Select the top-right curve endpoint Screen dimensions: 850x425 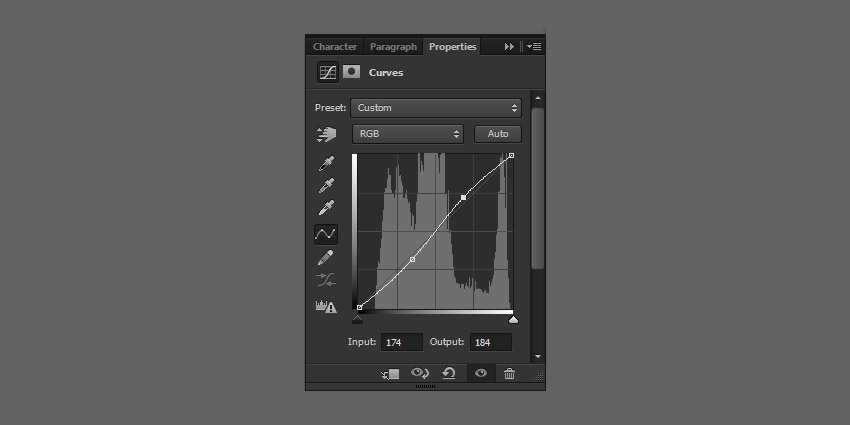coord(511,156)
